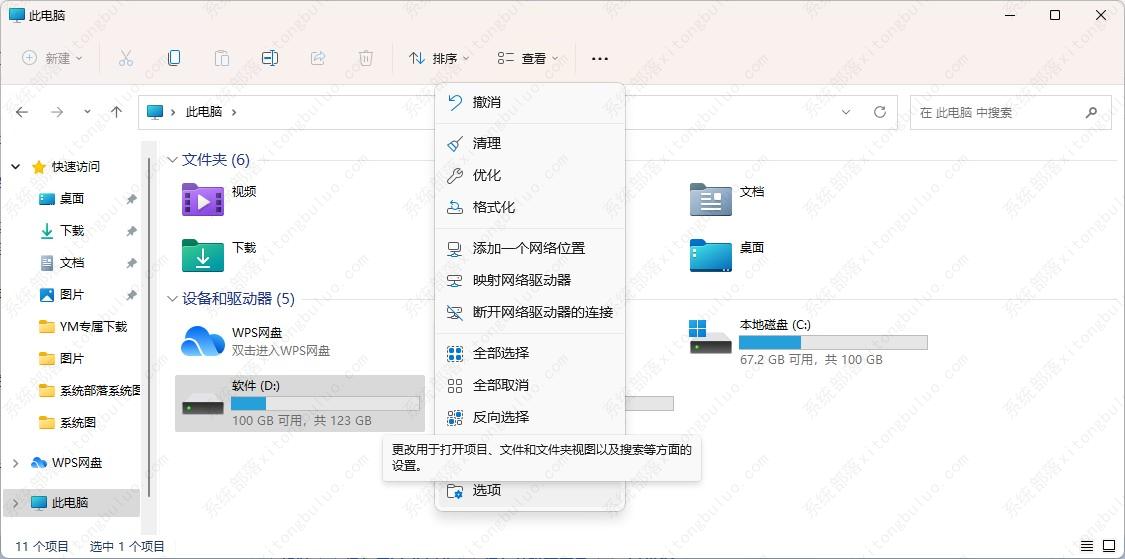Image resolution: width=1125 pixels, height=559 pixels.
Task: Go up one folder level arrow
Action: click(116, 112)
